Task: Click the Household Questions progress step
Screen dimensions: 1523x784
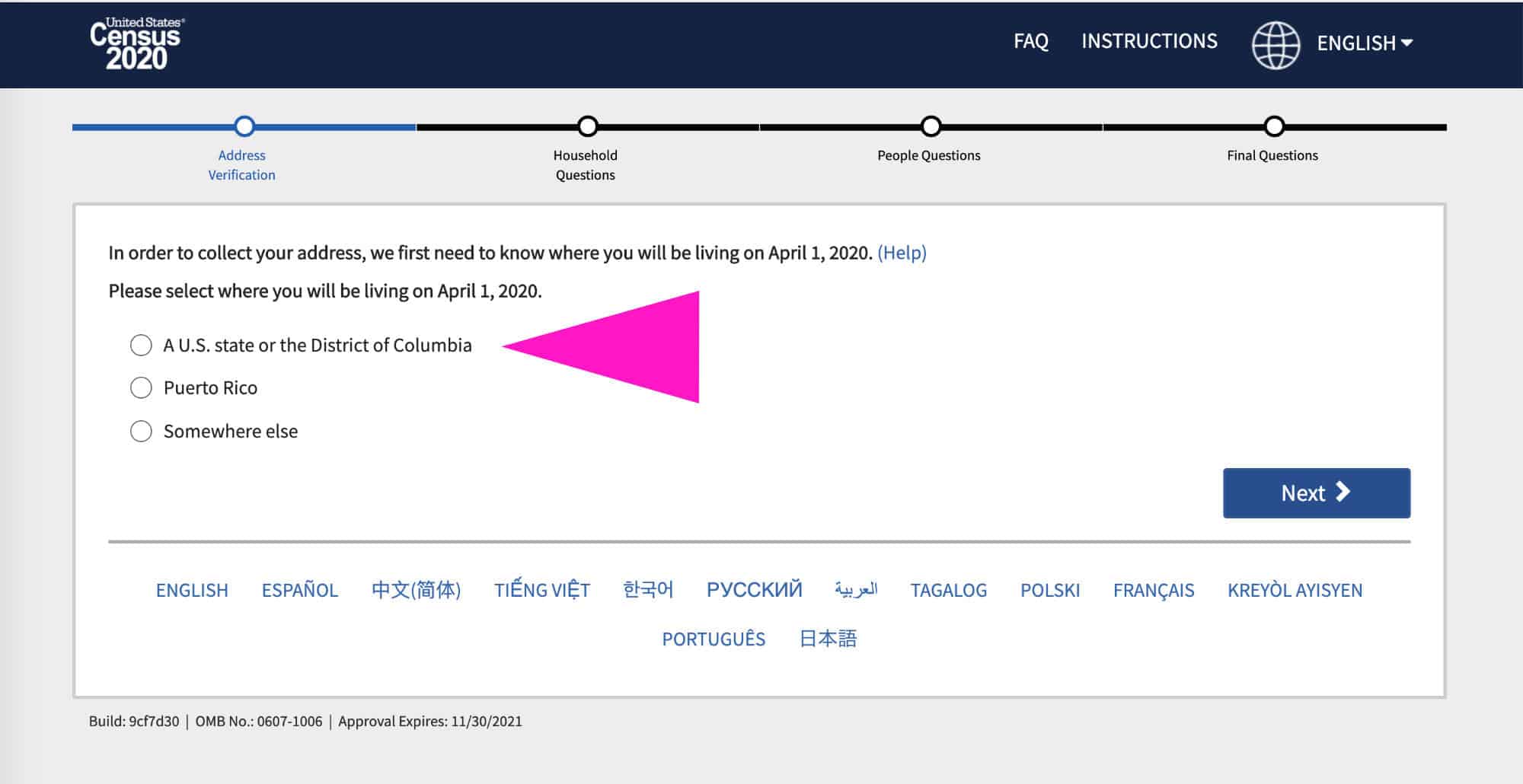Action: pyautogui.click(x=588, y=126)
